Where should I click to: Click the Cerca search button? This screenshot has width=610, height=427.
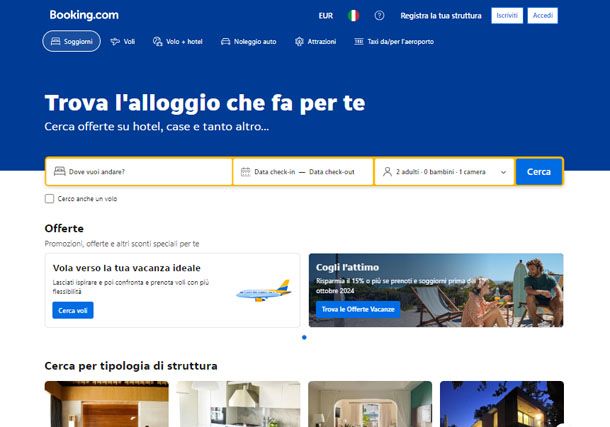tap(539, 172)
